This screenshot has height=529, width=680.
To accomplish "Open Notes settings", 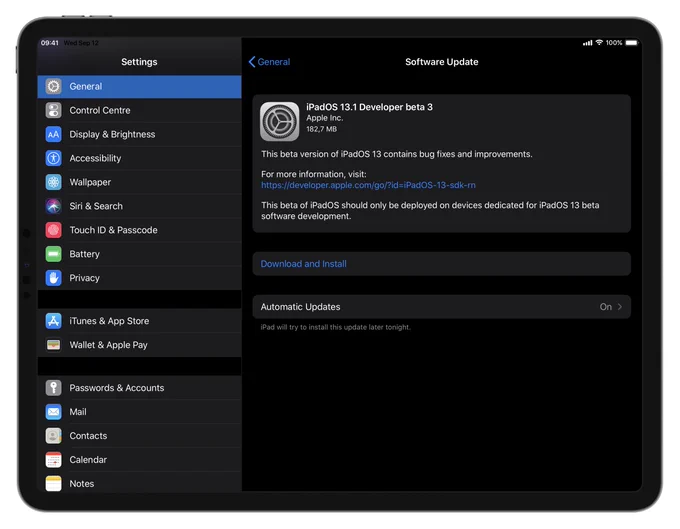I will [140, 483].
